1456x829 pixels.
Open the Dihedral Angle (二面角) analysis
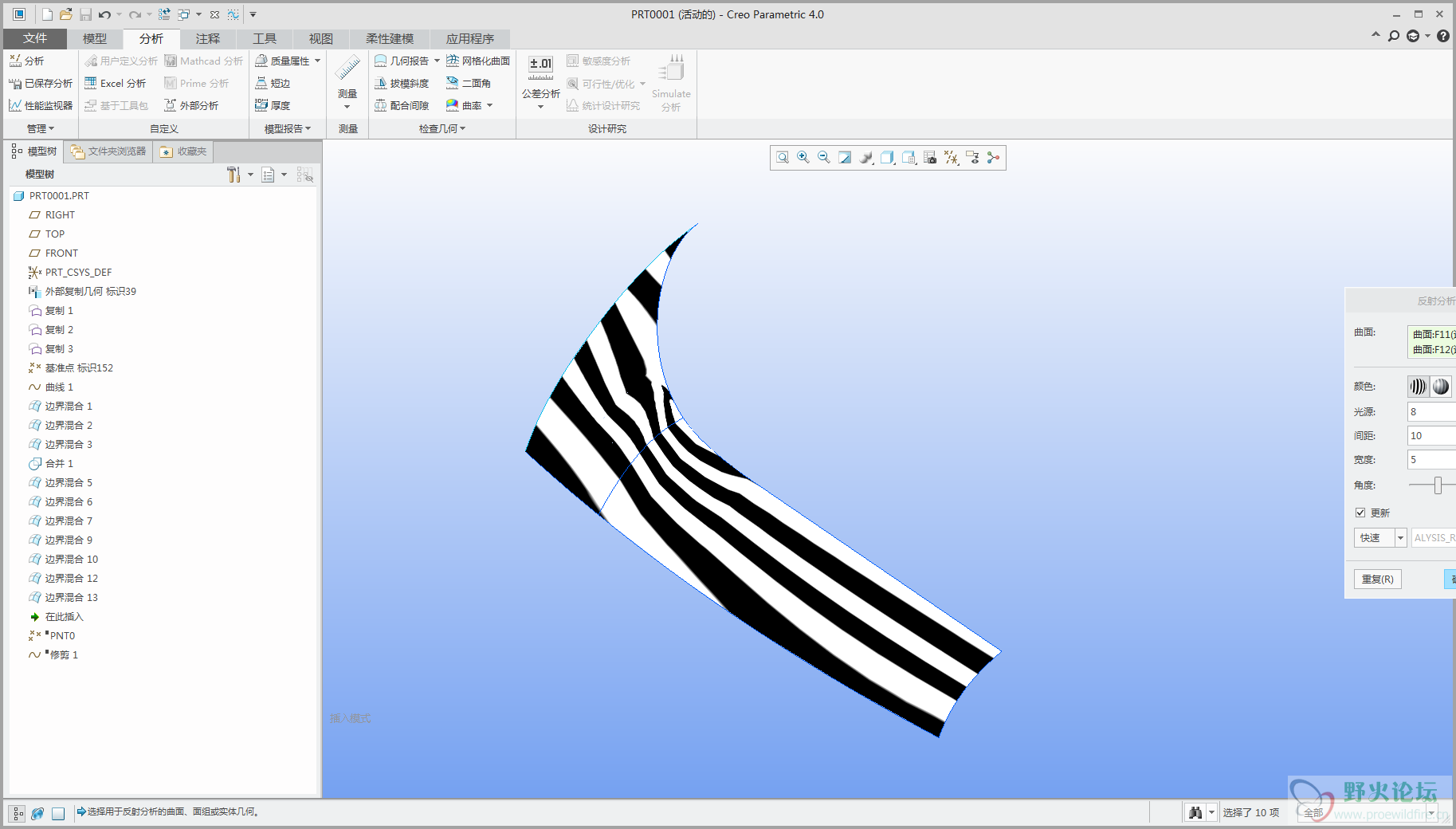(x=469, y=83)
